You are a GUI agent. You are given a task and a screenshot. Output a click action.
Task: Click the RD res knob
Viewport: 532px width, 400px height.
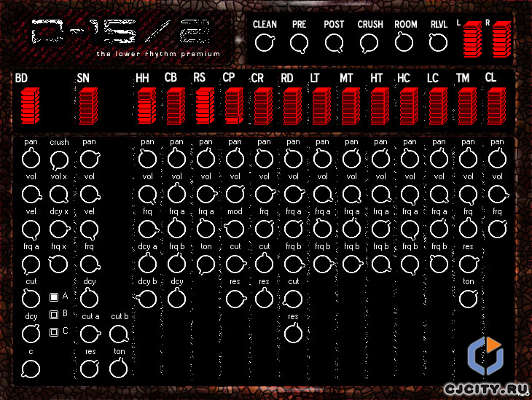293,333
